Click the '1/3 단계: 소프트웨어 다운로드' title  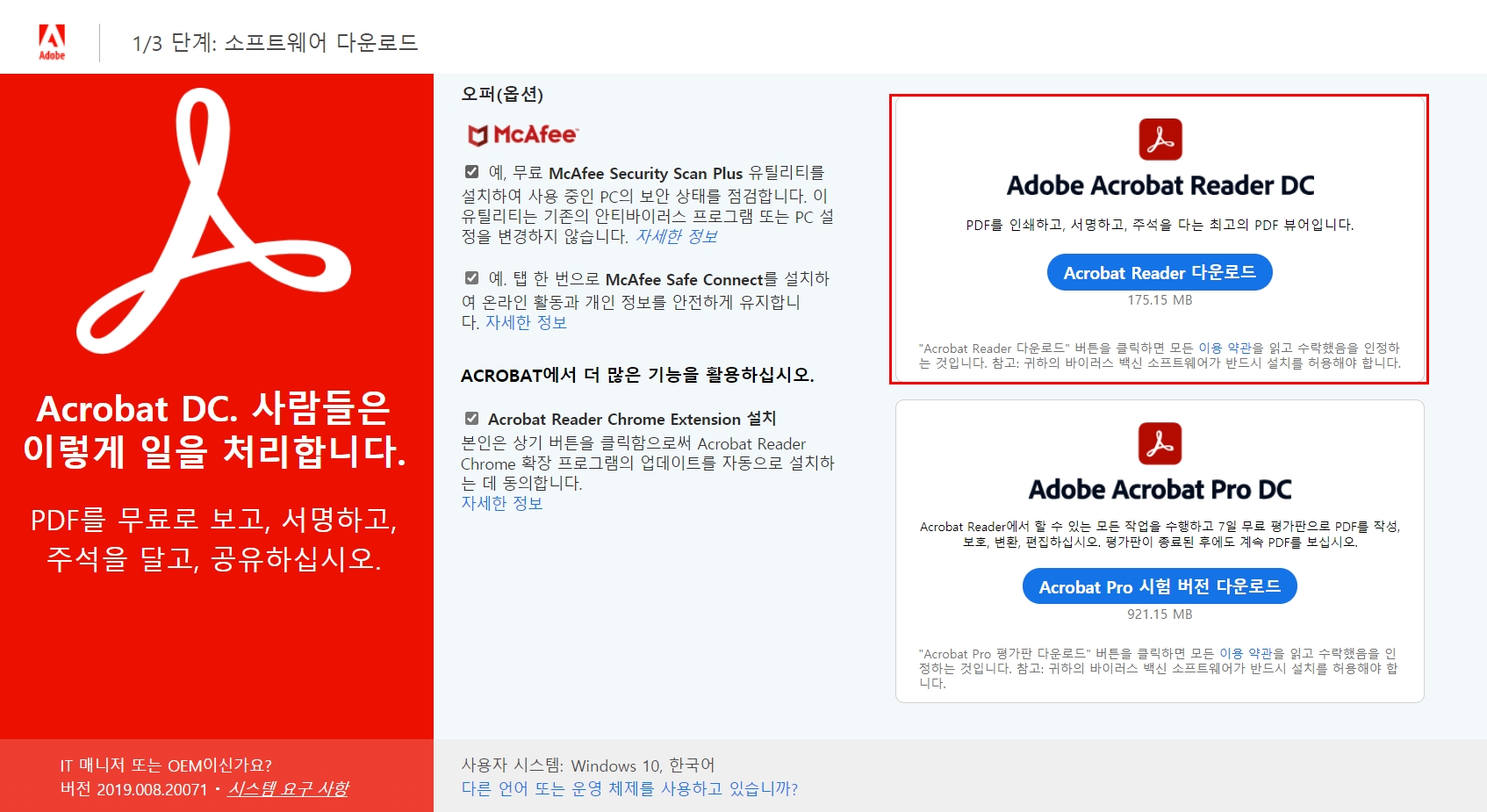coord(275,43)
